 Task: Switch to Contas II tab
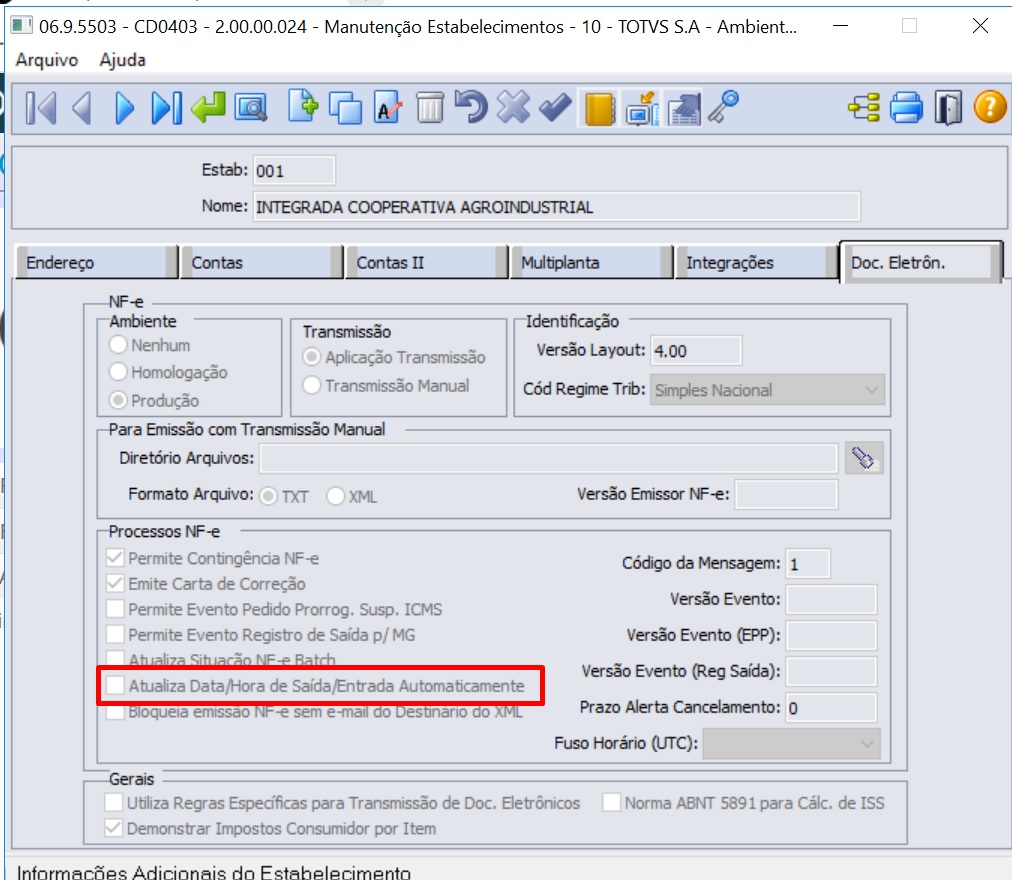[426, 263]
